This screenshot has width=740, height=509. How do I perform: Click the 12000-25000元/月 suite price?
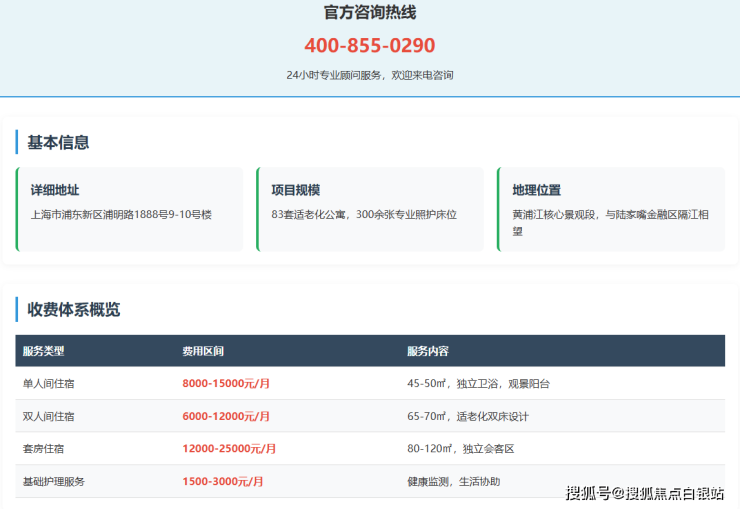point(229,449)
